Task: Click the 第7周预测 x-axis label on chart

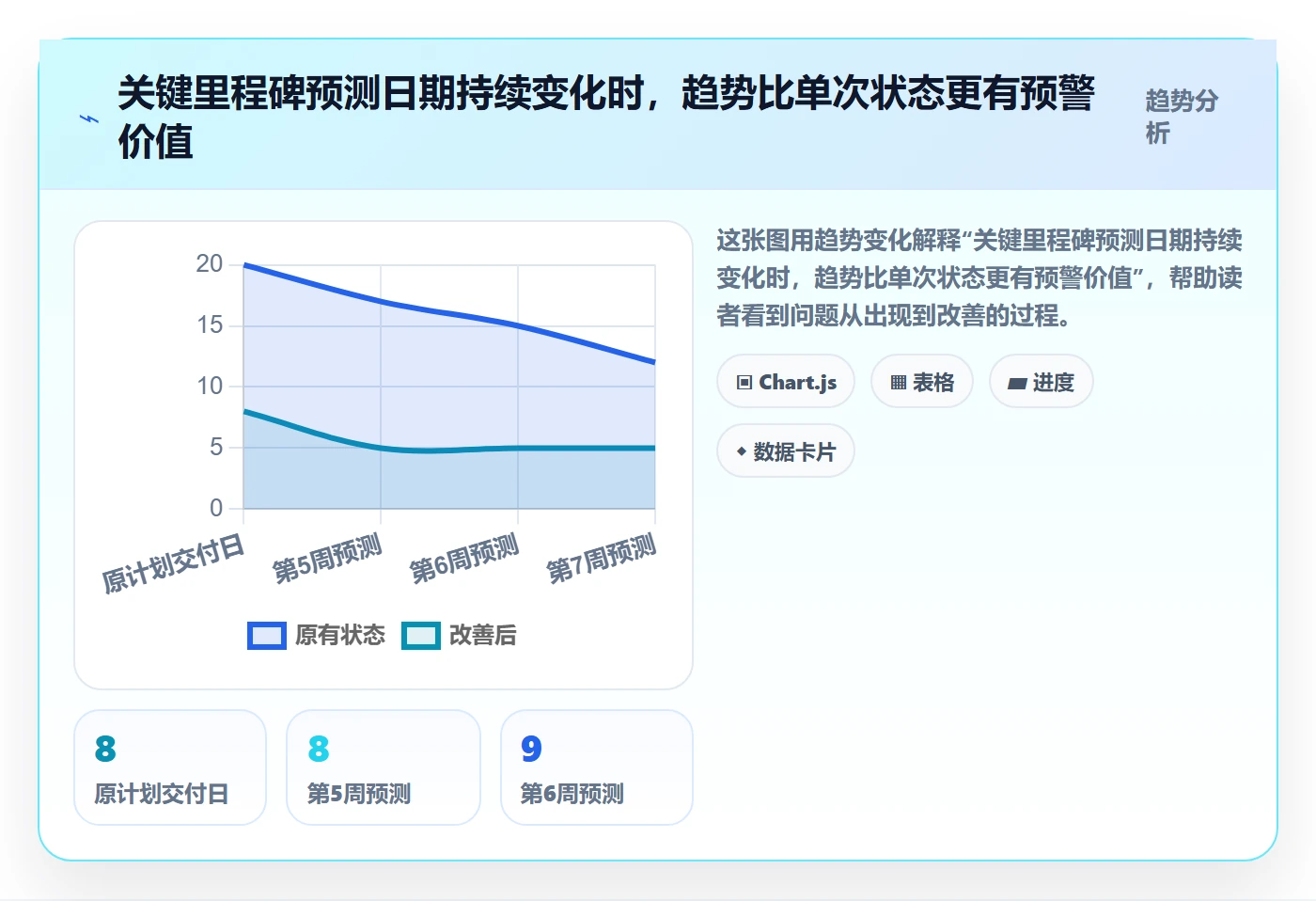Action: point(602,558)
